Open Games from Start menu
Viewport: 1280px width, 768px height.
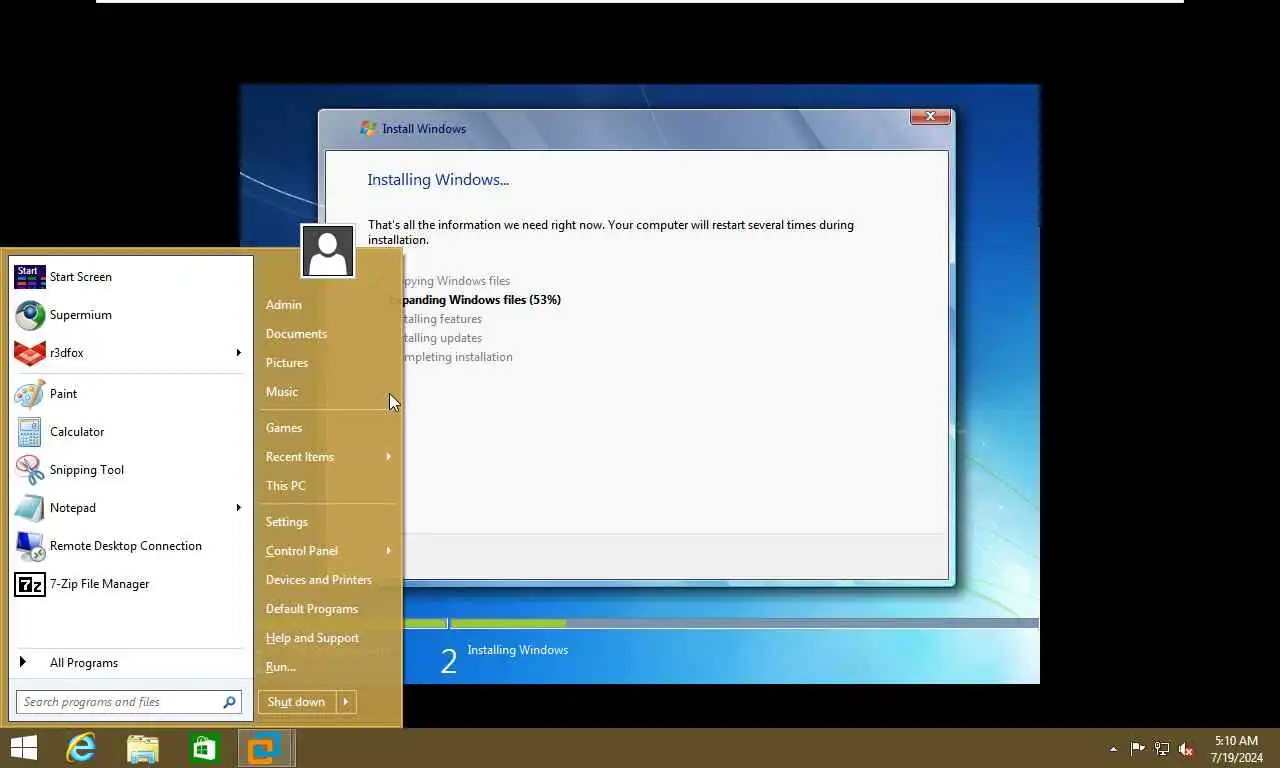(x=284, y=428)
